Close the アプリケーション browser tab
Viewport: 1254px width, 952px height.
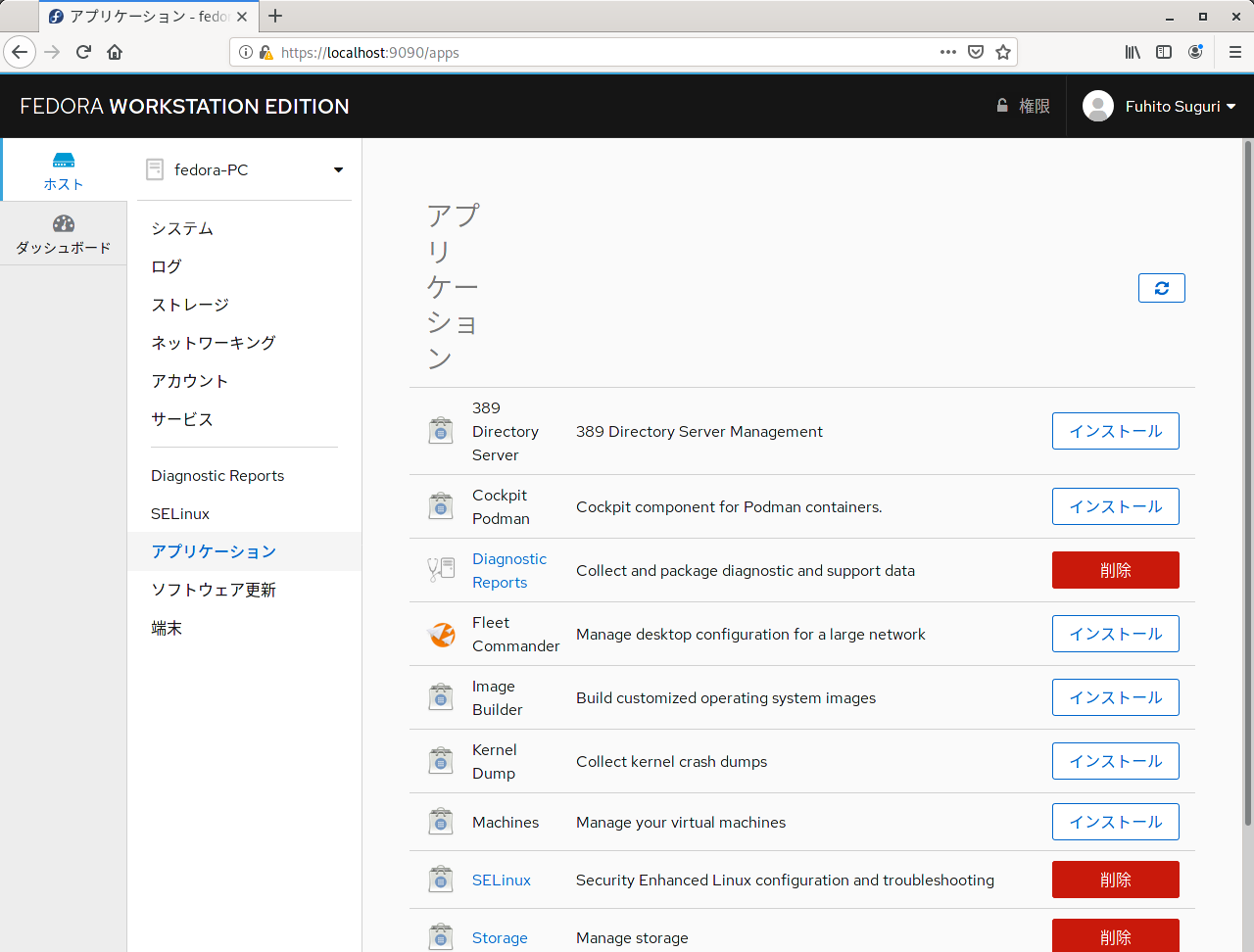tap(242, 17)
